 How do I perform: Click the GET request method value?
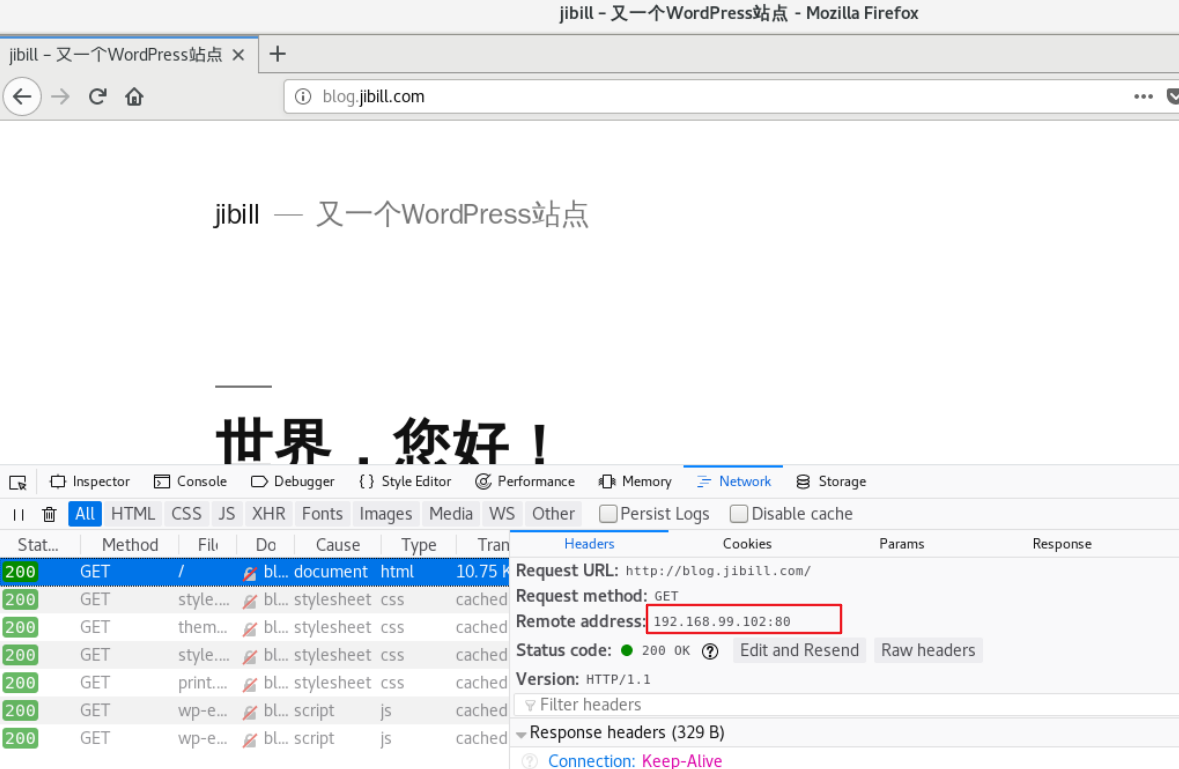(x=666, y=597)
